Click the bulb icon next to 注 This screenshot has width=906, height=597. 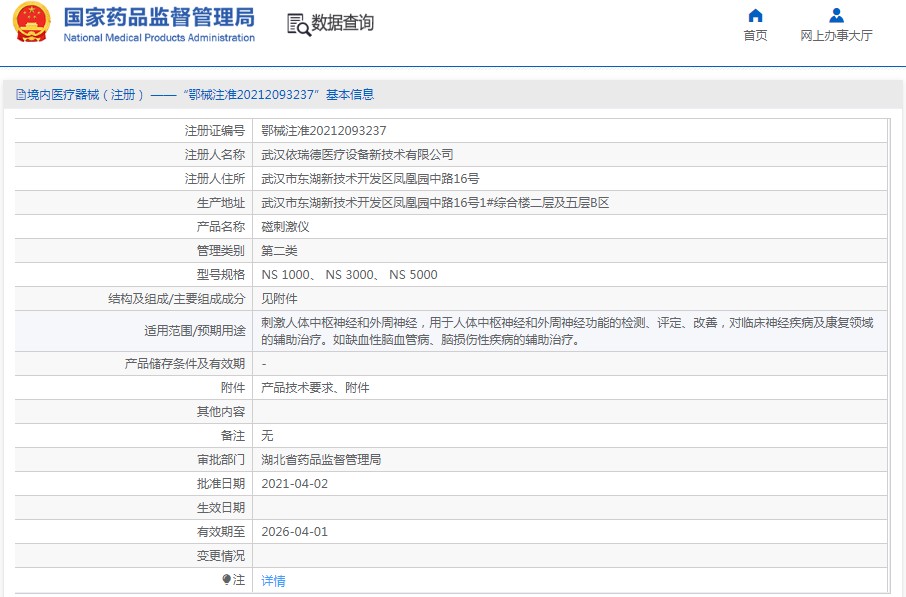(x=226, y=579)
